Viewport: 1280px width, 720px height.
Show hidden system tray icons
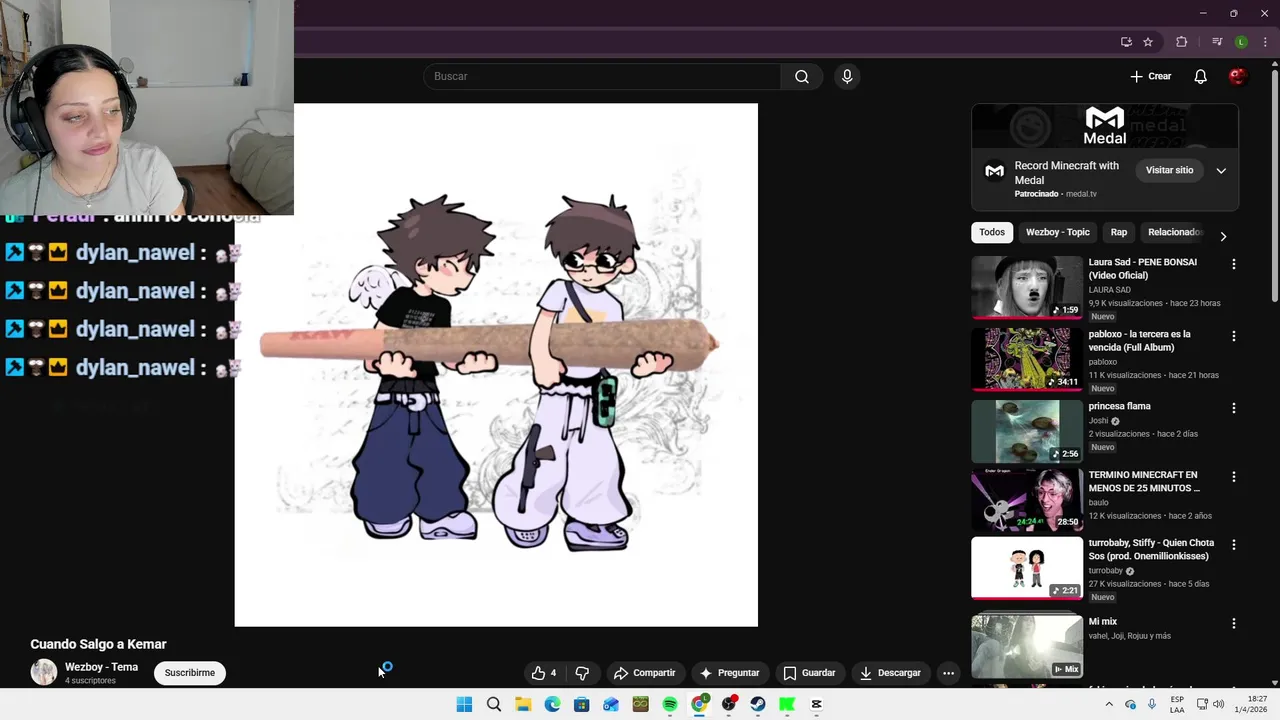point(1109,704)
